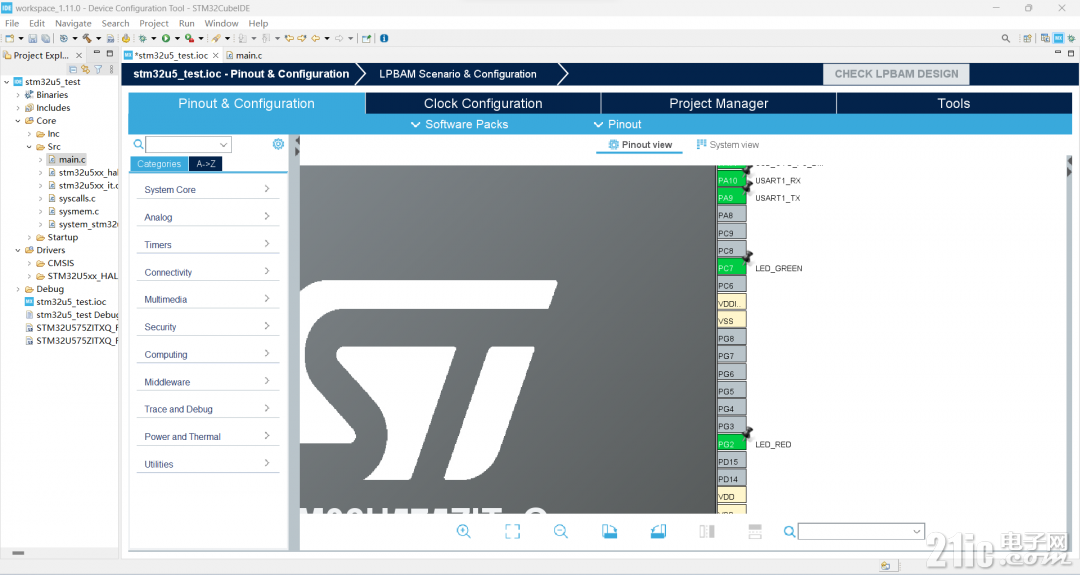Rotate the chip counterclockwise

point(658,532)
